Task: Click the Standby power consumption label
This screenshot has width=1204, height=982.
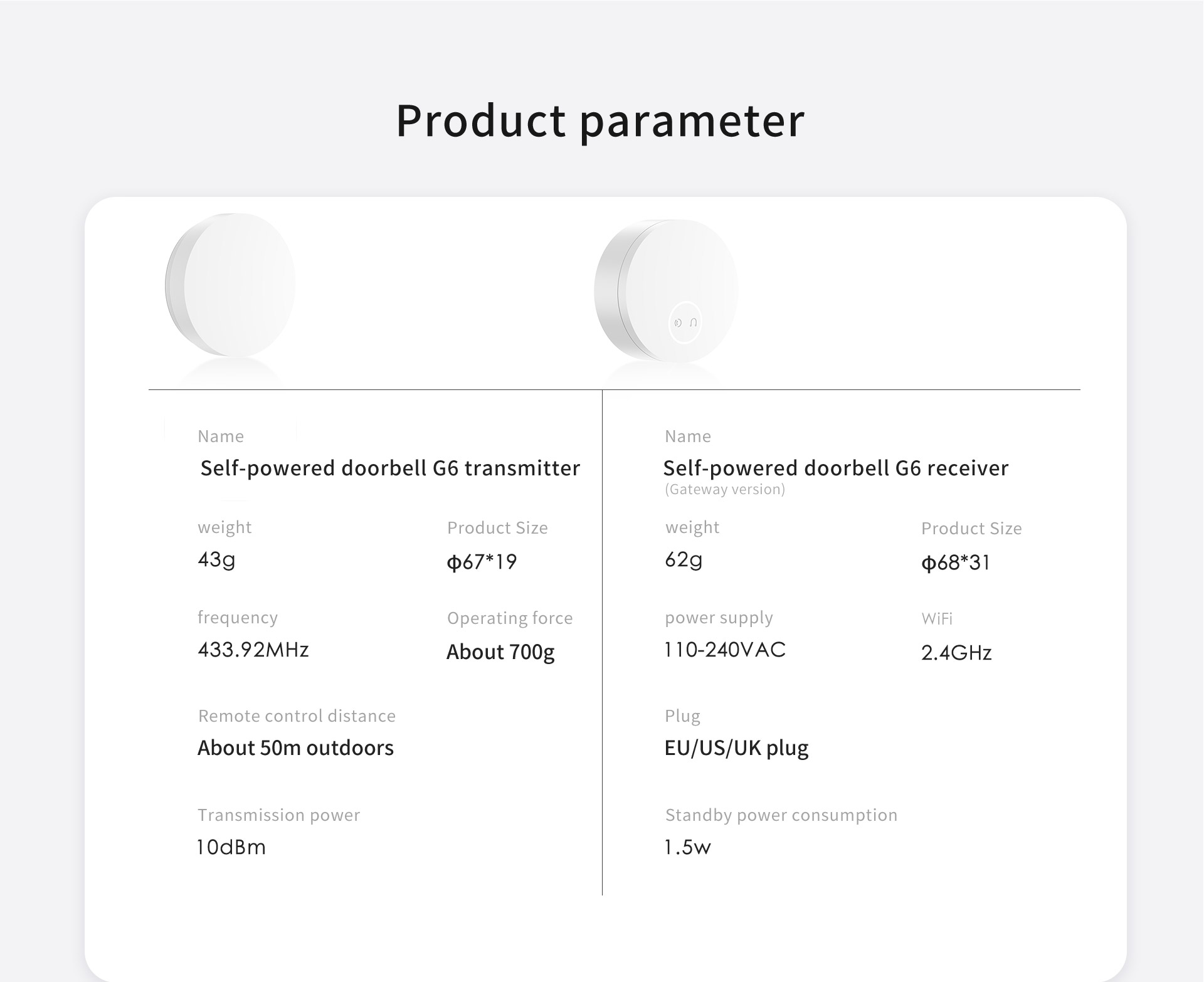Action: coord(781,815)
